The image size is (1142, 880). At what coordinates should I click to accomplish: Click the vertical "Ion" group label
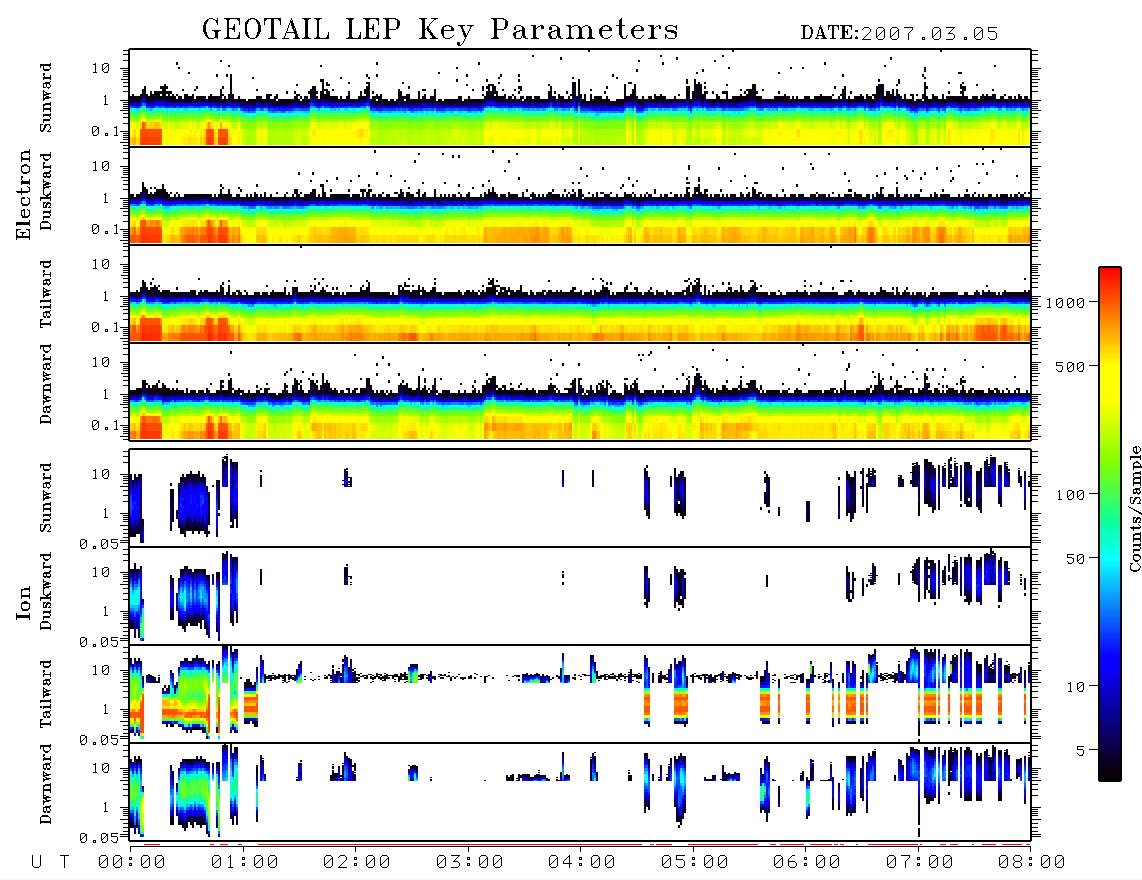24,603
